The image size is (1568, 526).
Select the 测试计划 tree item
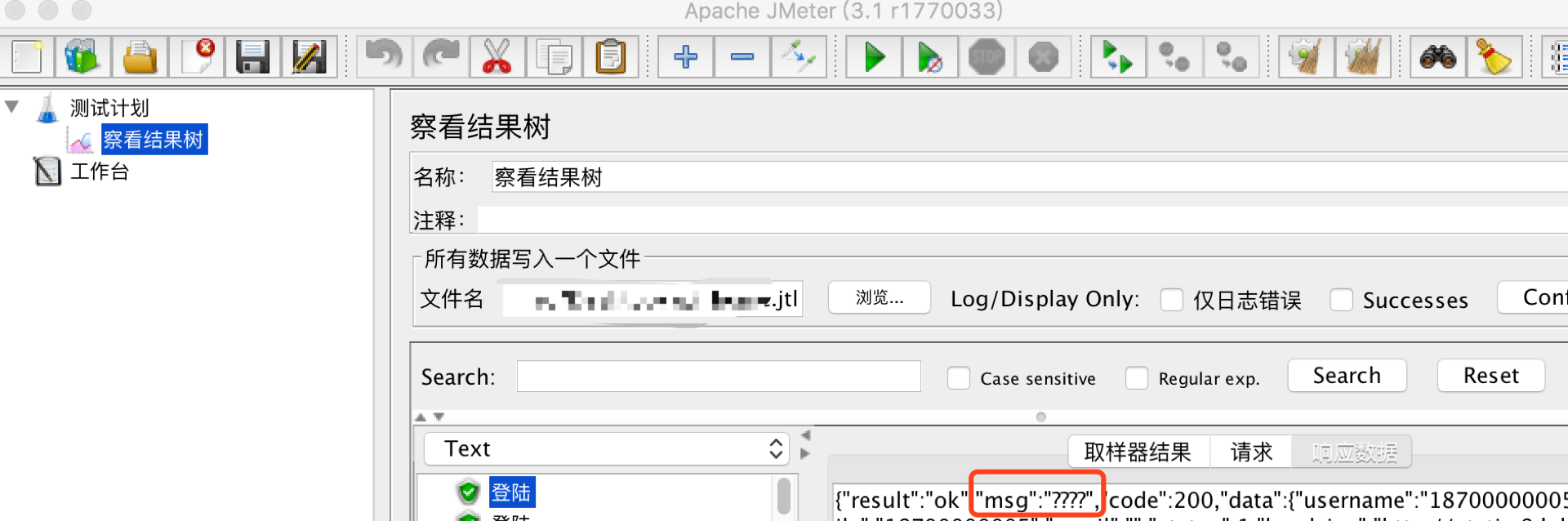point(109,108)
